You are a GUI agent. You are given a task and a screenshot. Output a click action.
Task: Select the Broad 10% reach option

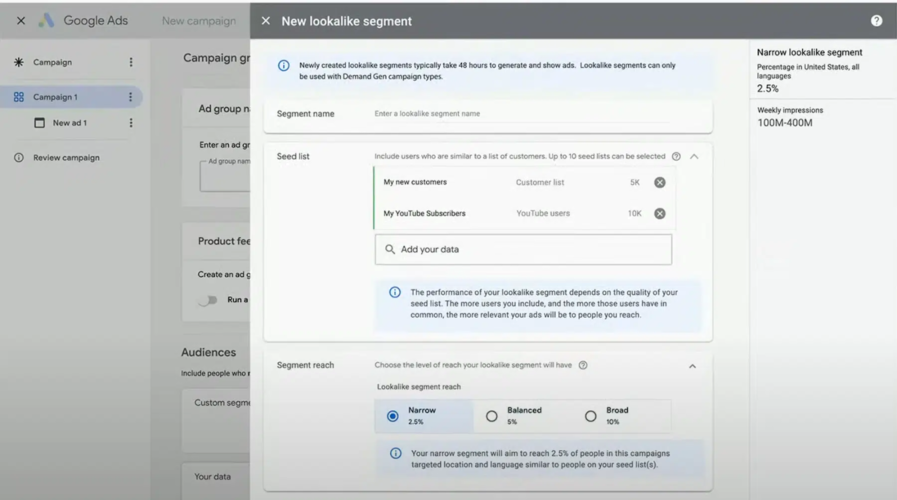591,416
